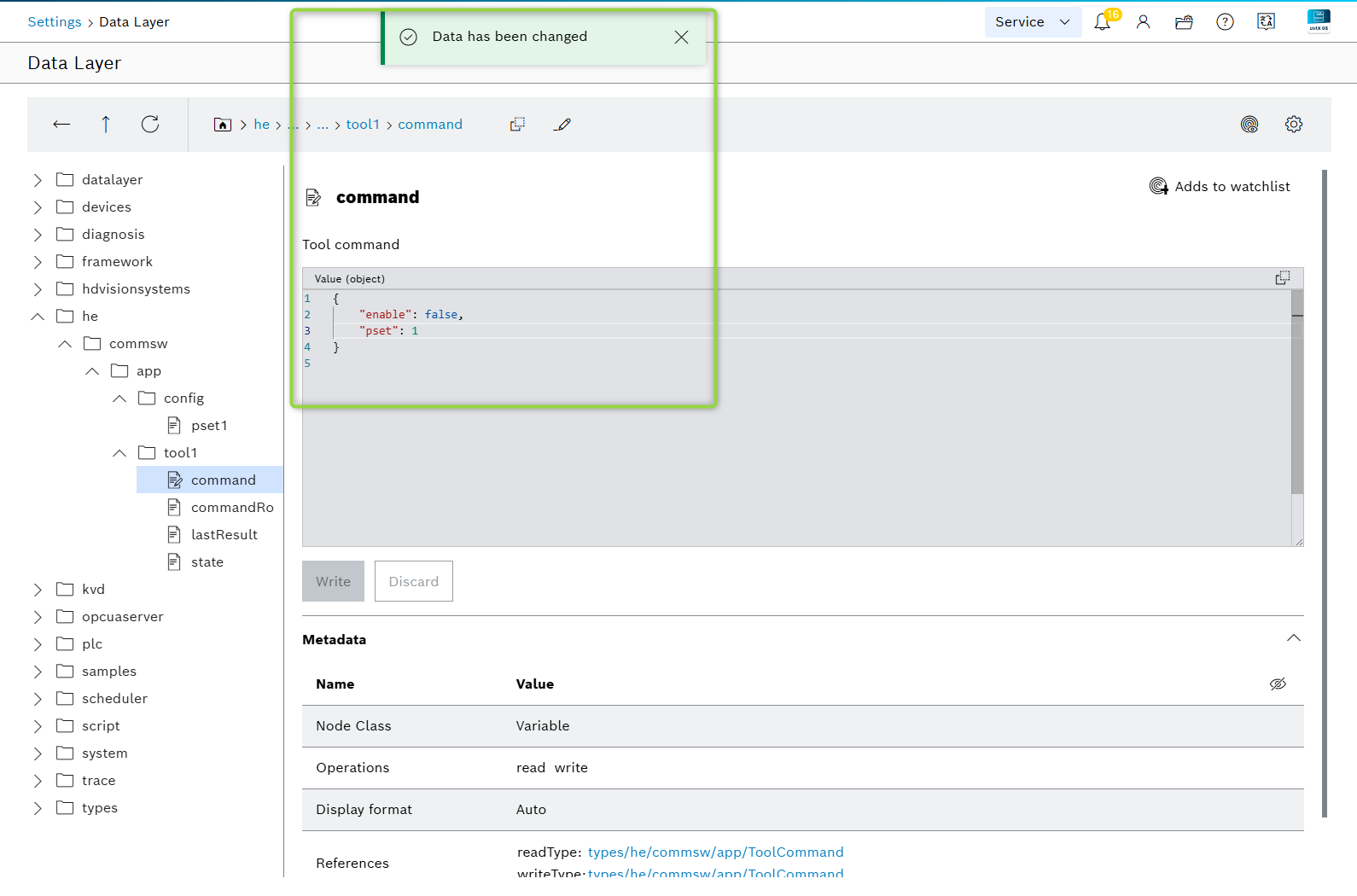Dismiss the Data has been changed notification
Viewport: 1357px width, 896px height.
681,37
